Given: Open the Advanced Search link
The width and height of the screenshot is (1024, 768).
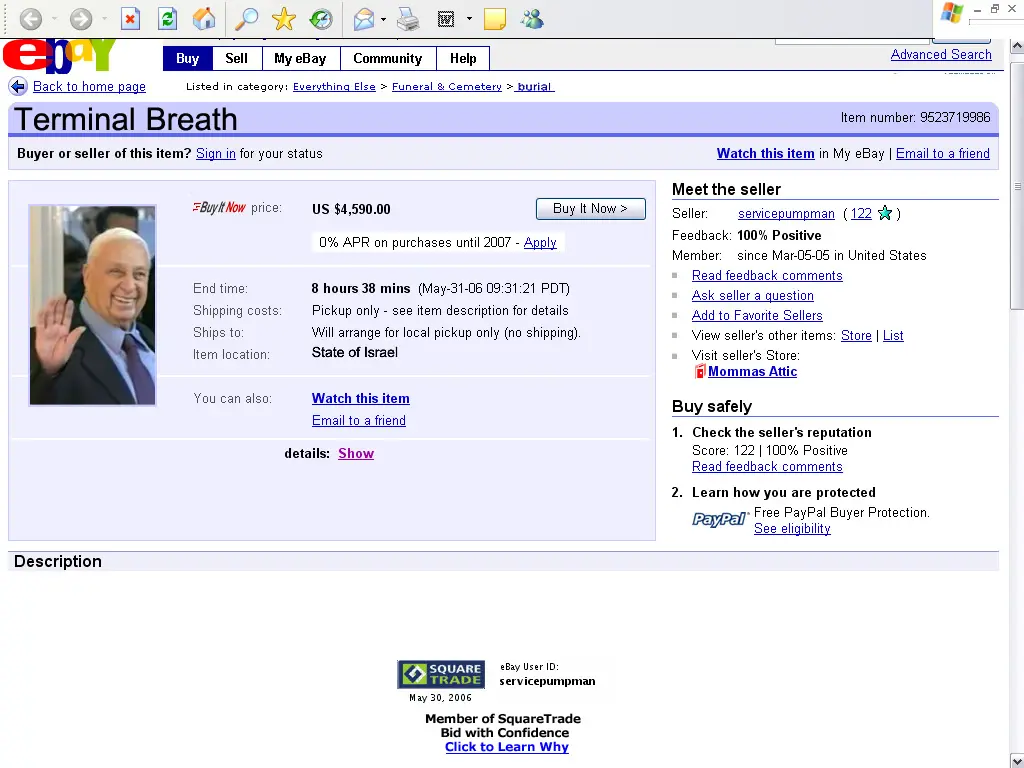Looking at the screenshot, I should click(941, 55).
